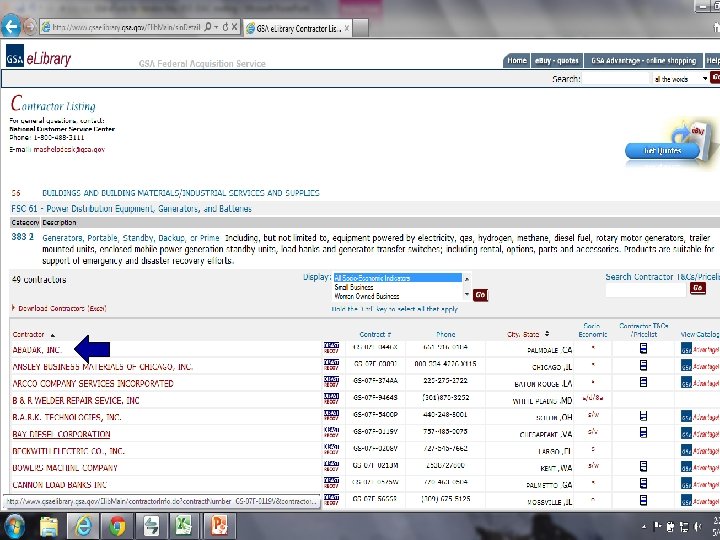Click the Search Contractor T&Cs input field

click(645, 290)
